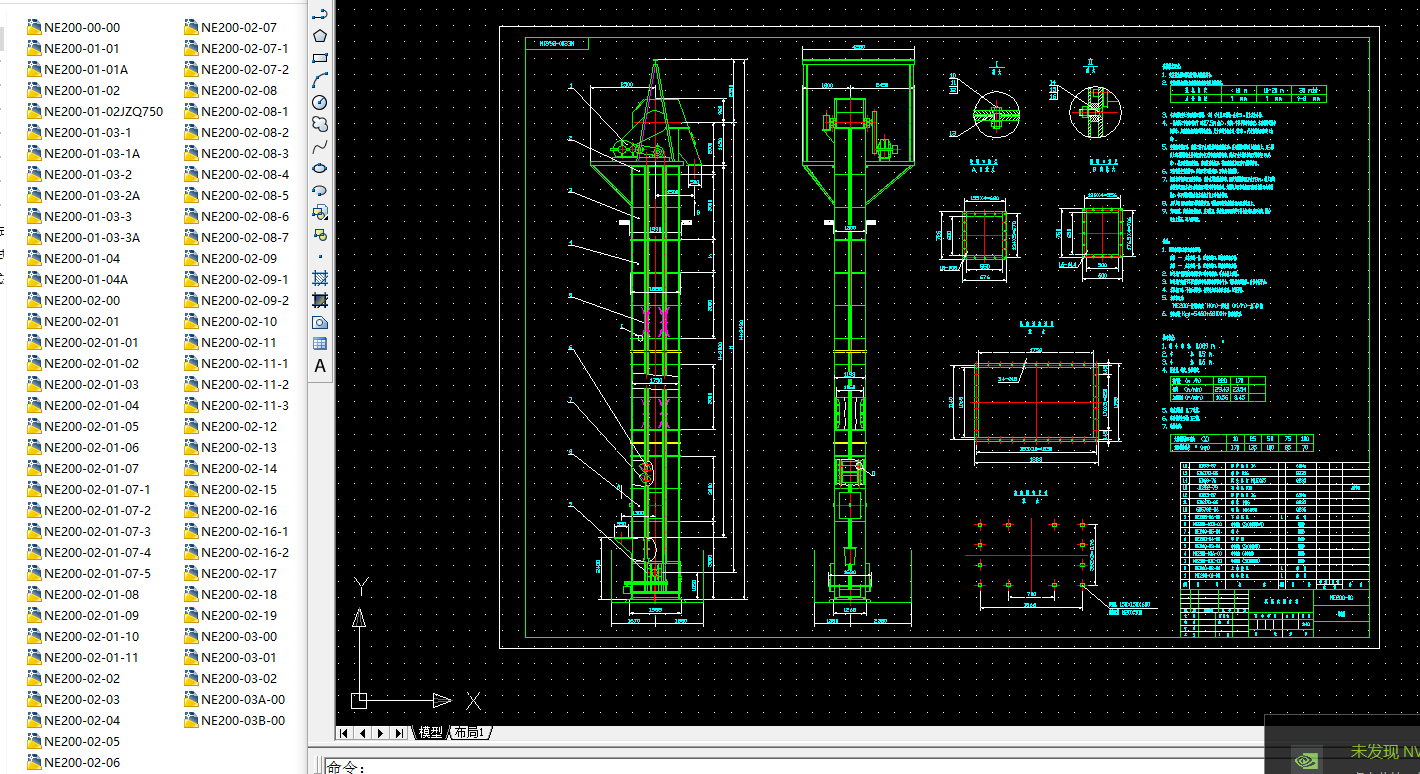Viewport: 1420px width, 774px height.
Task: Pick the Revision Cloud tool
Action: [320, 124]
